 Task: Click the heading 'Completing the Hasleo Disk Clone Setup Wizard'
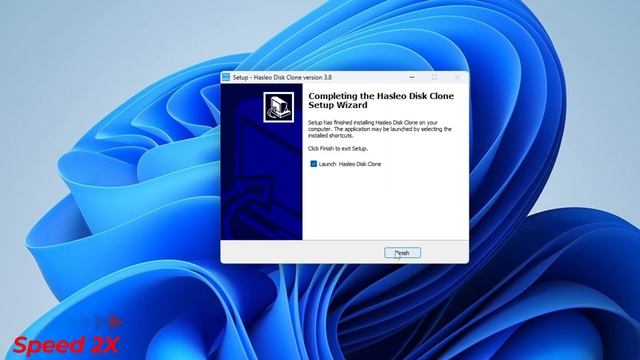point(381,100)
